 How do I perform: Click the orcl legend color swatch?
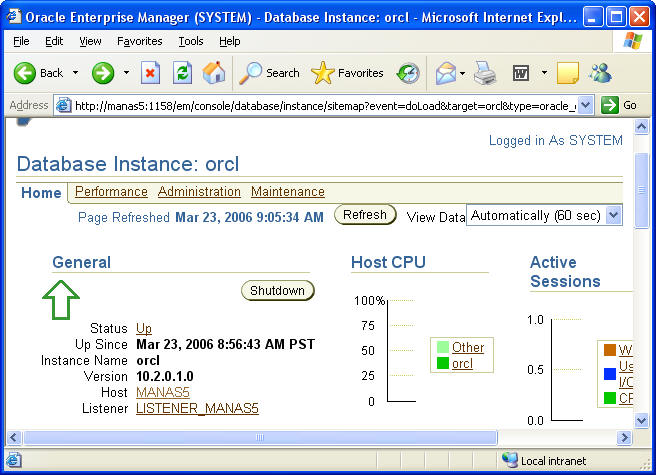coord(442,364)
